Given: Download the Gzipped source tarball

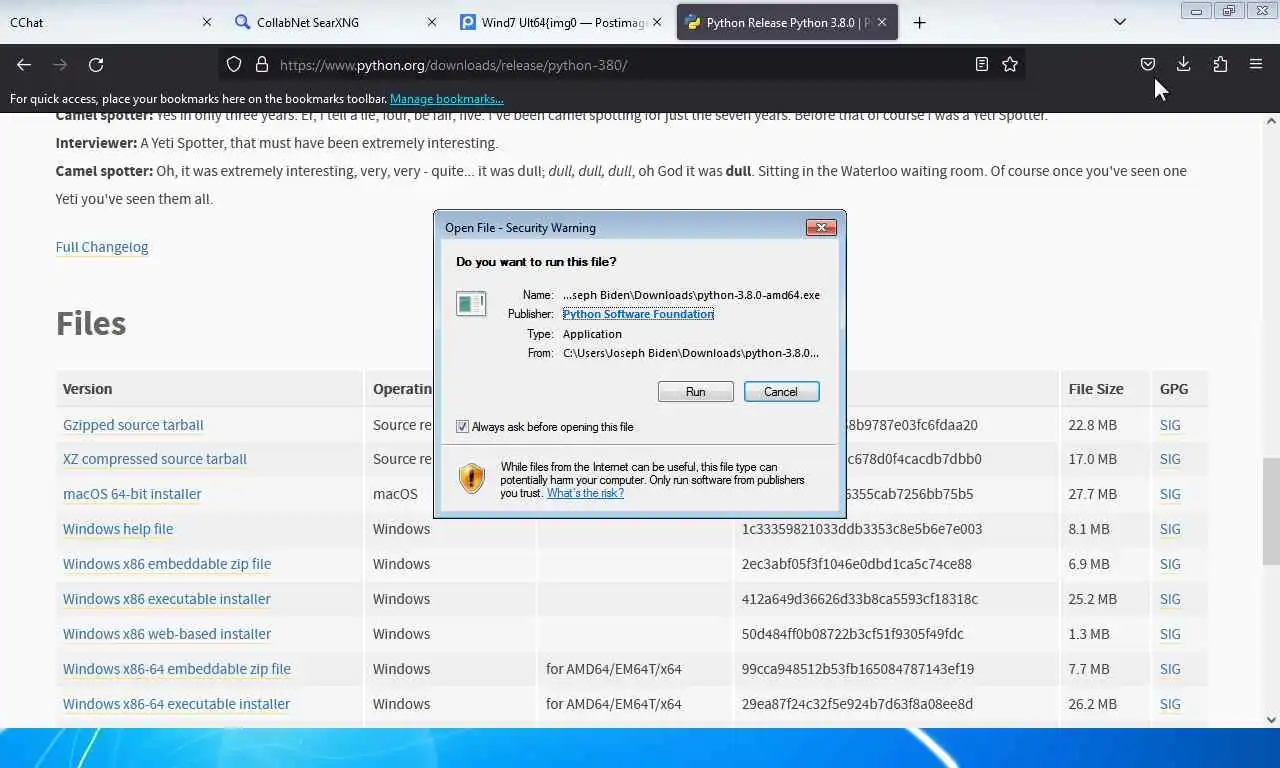Looking at the screenshot, I should 133,425.
